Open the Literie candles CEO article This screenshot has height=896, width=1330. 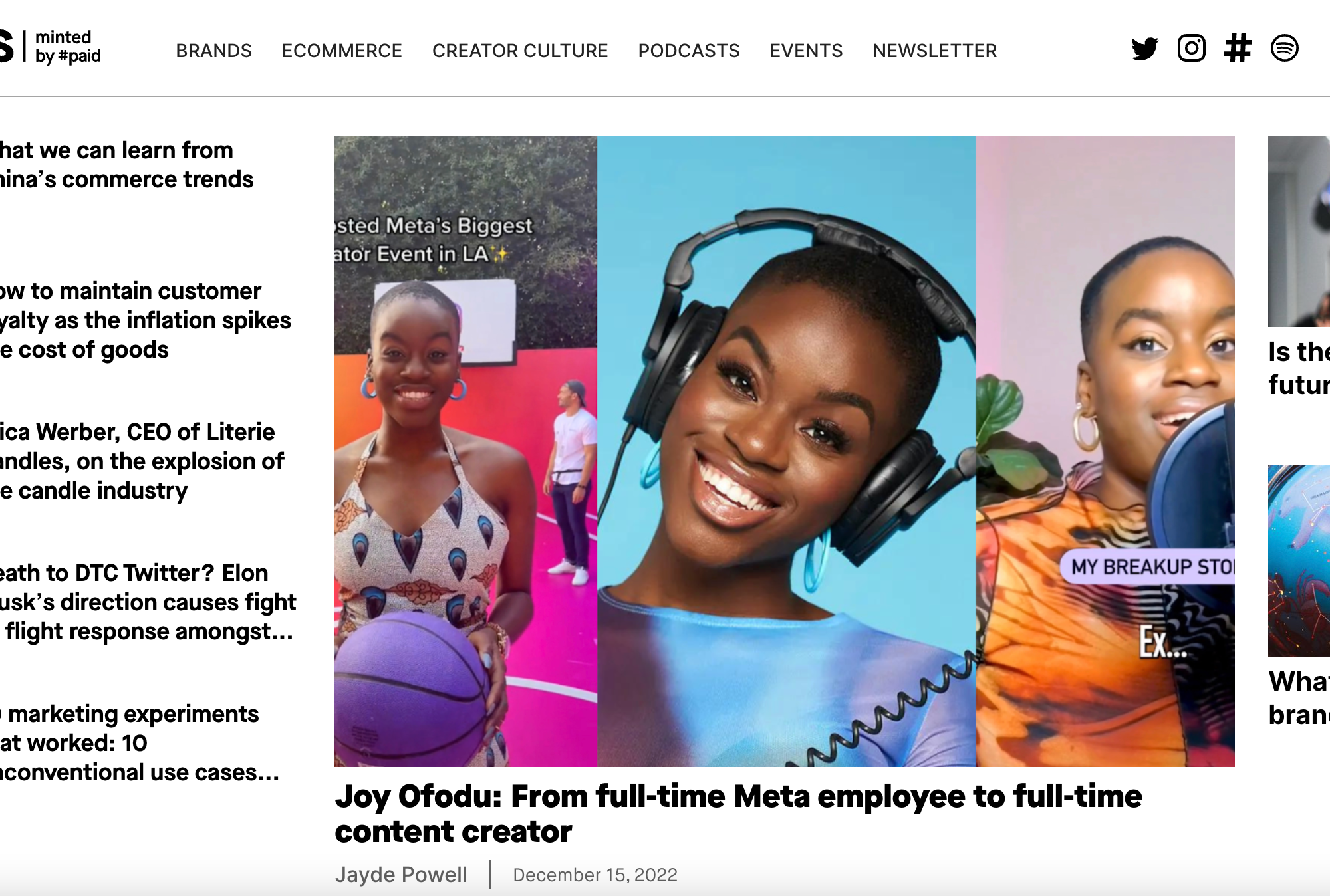pos(142,461)
